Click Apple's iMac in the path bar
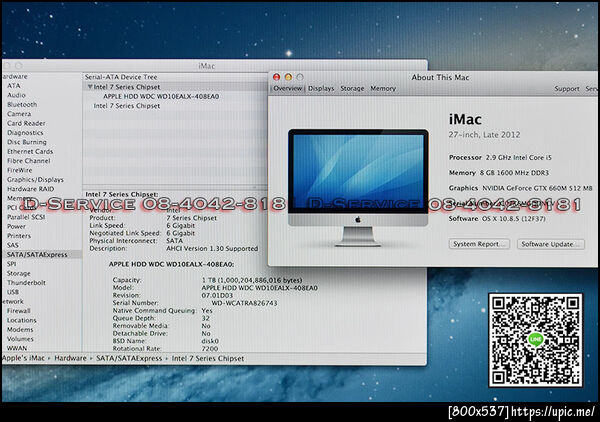Viewport: 600px width, 422px height. coord(23,358)
